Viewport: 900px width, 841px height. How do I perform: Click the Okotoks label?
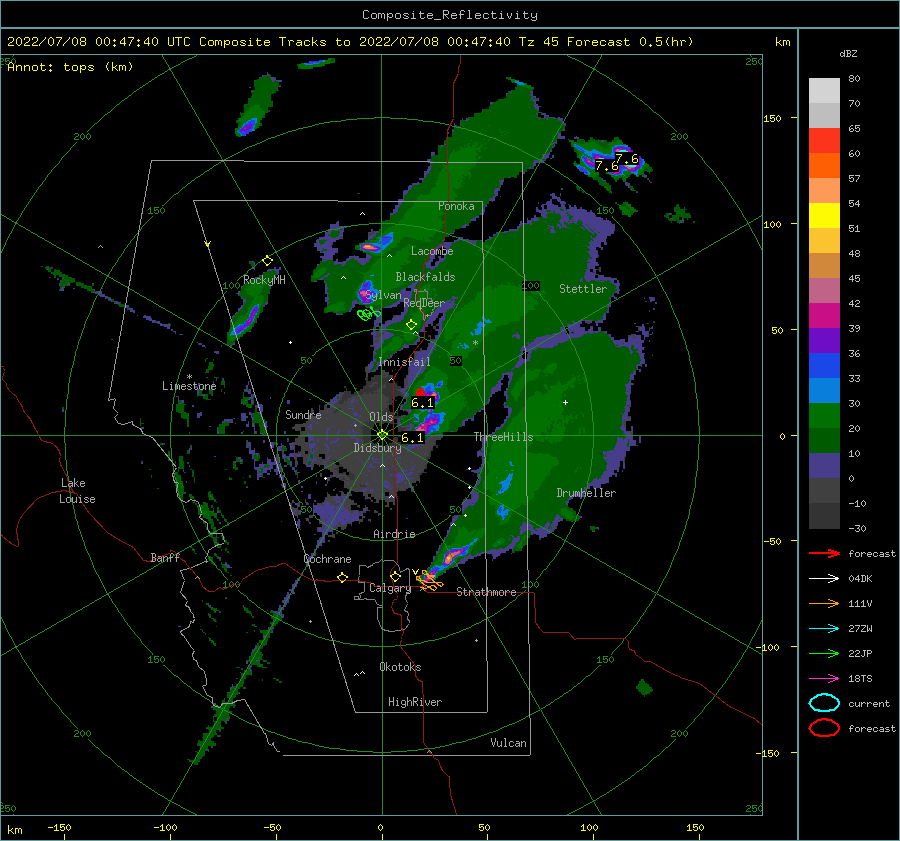(x=400, y=666)
